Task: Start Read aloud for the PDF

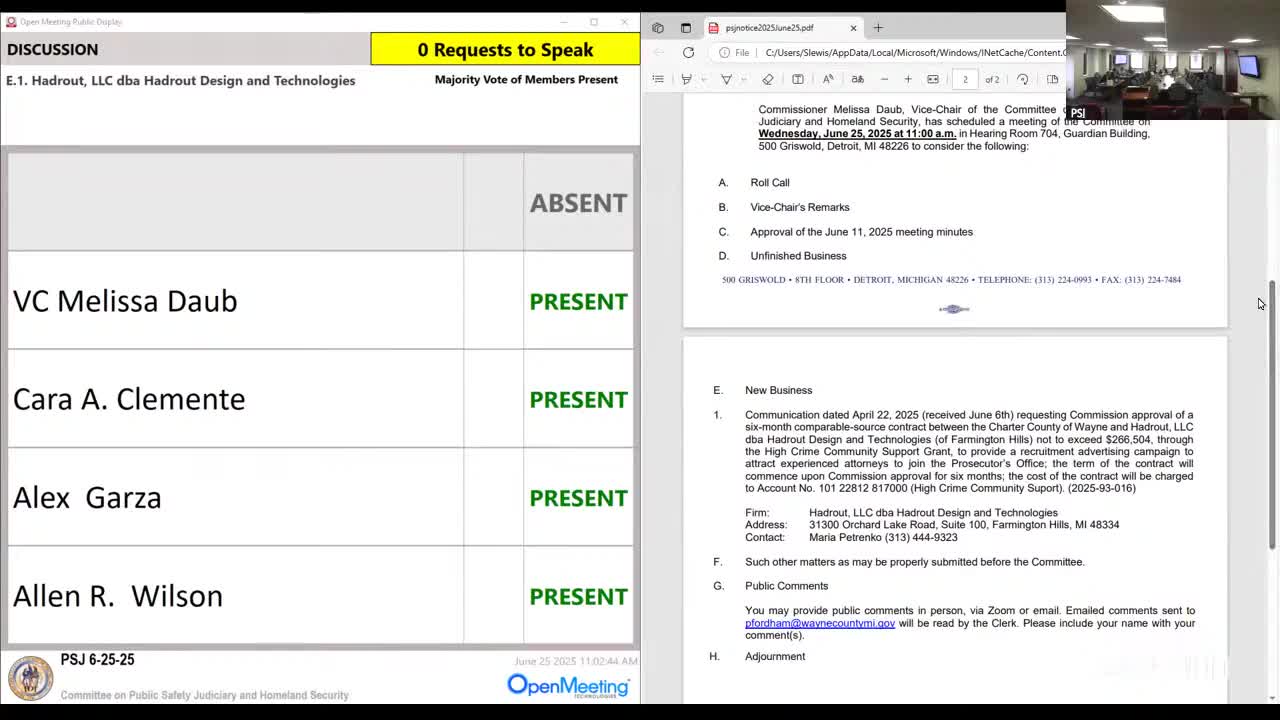Action: 828,79
